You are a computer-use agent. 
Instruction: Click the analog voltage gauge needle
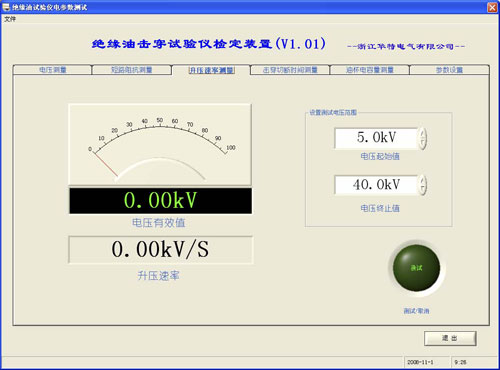pos(106,164)
